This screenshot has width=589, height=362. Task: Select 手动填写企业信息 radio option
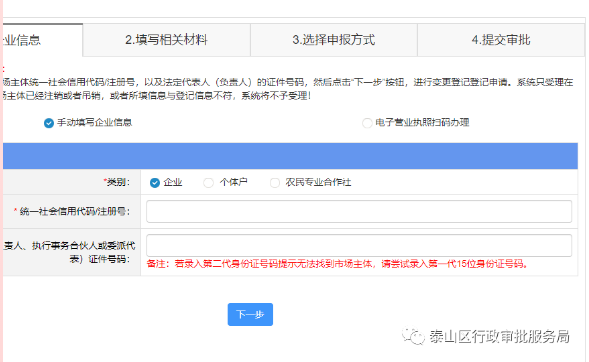tap(49, 123)
